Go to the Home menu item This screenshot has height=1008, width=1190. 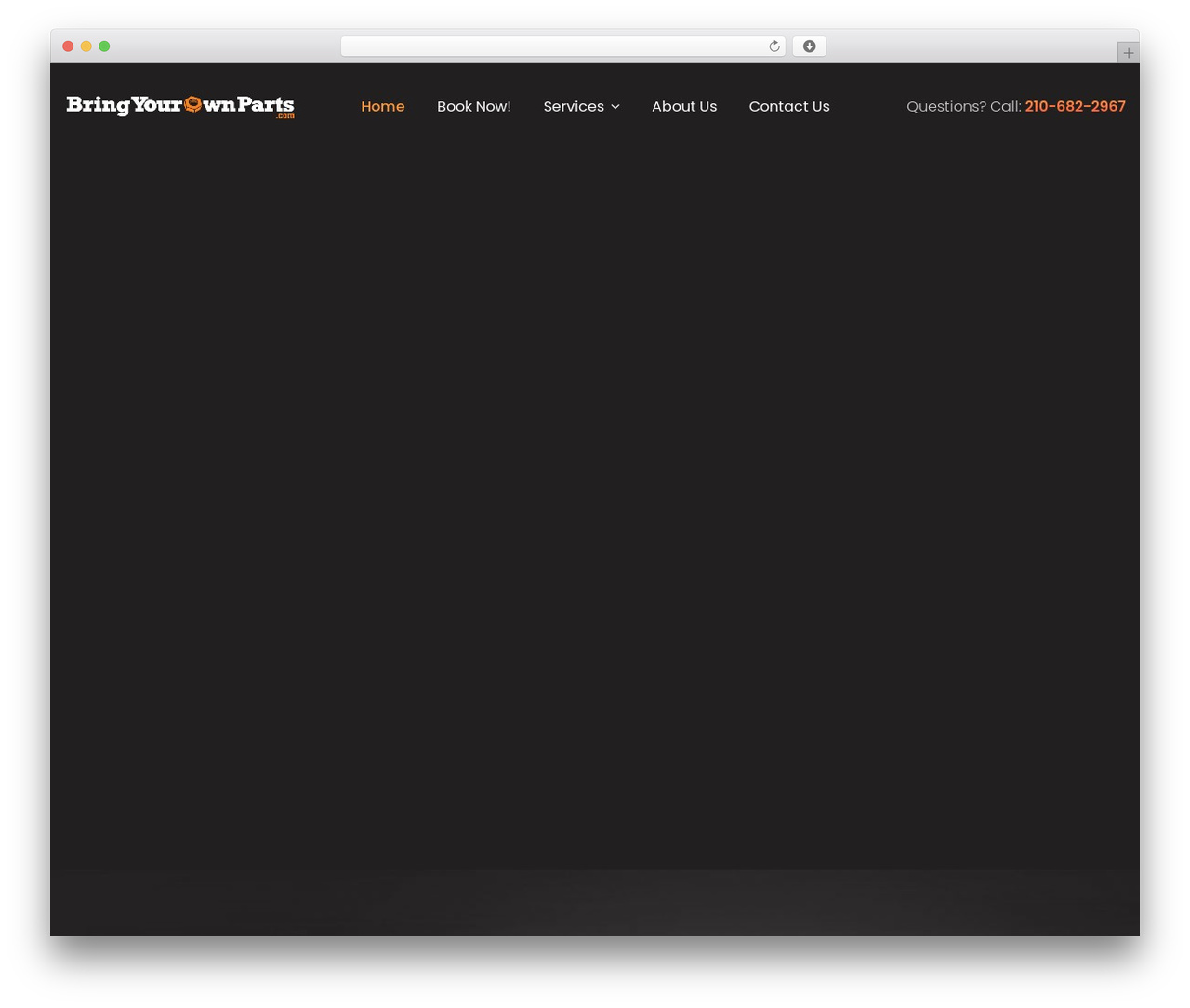point(383,106)
